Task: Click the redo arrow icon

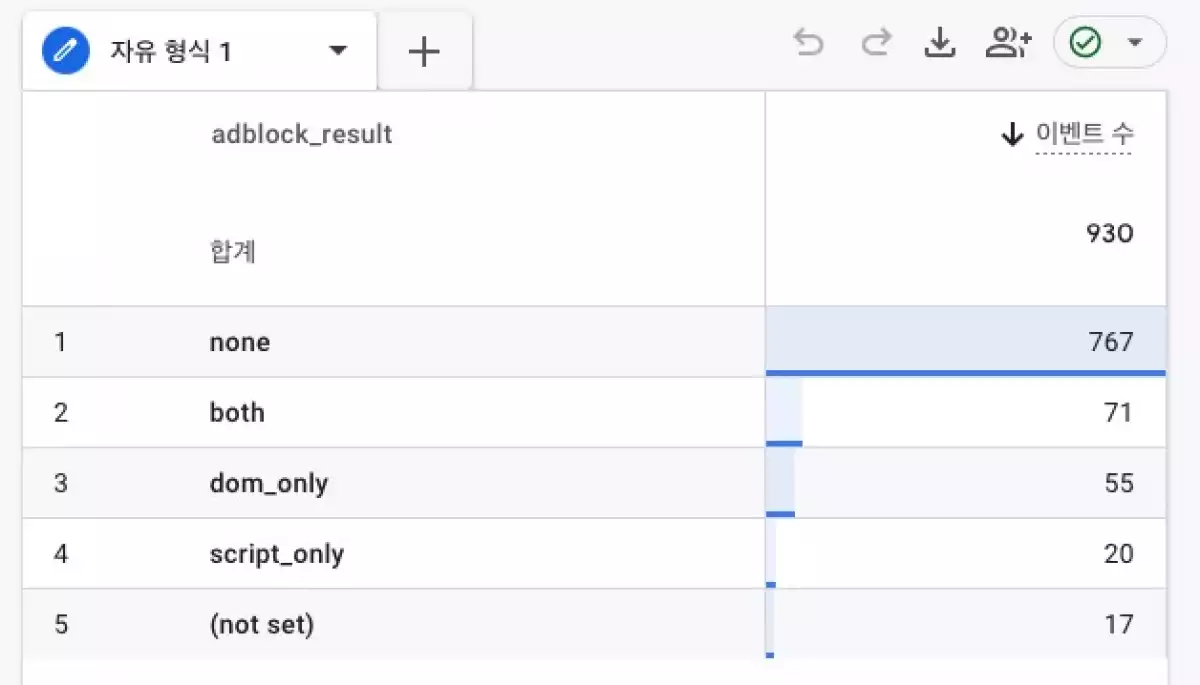Action: click(x=876, y=44)
